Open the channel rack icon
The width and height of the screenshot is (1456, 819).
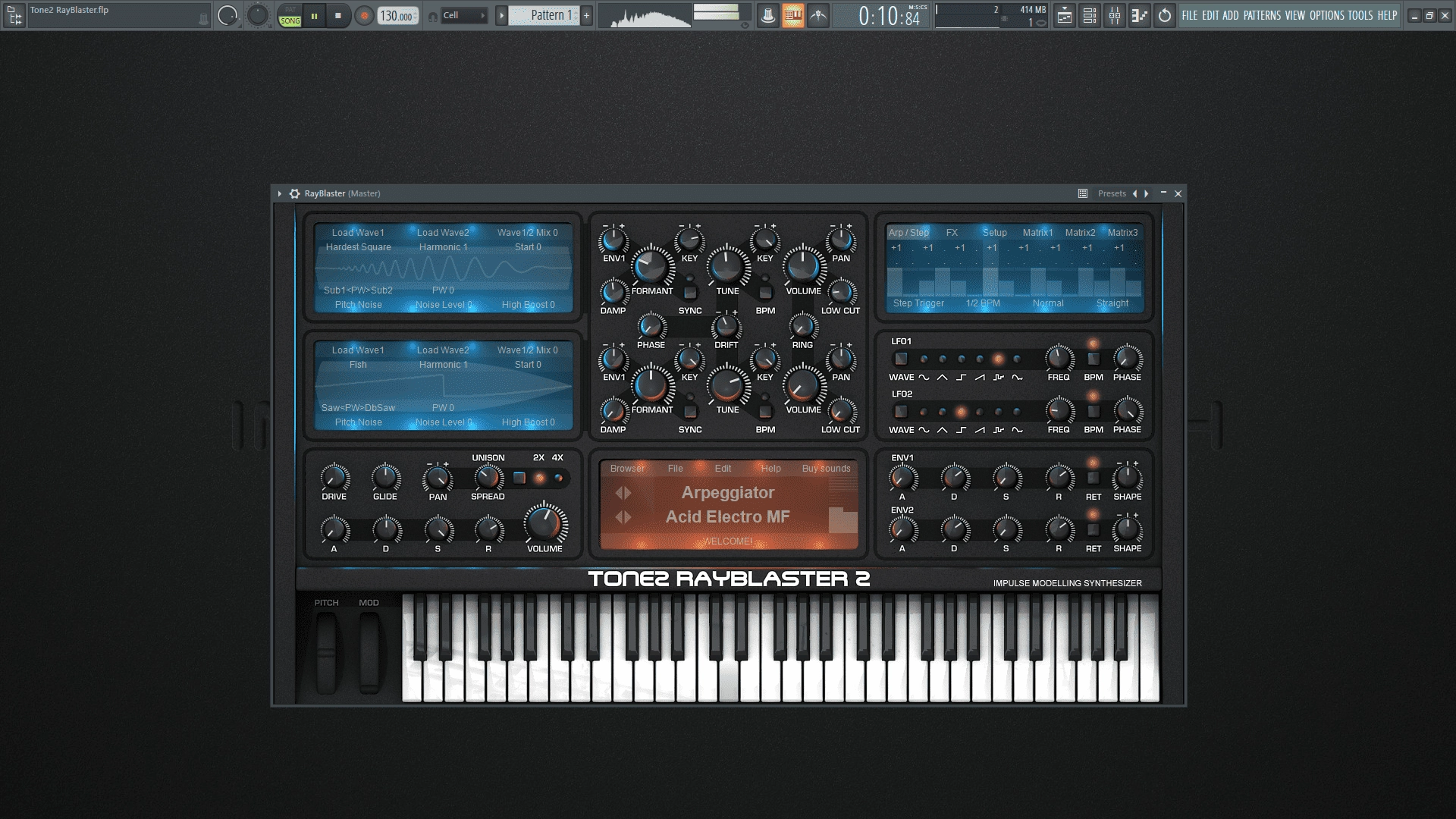(1090, 15)
